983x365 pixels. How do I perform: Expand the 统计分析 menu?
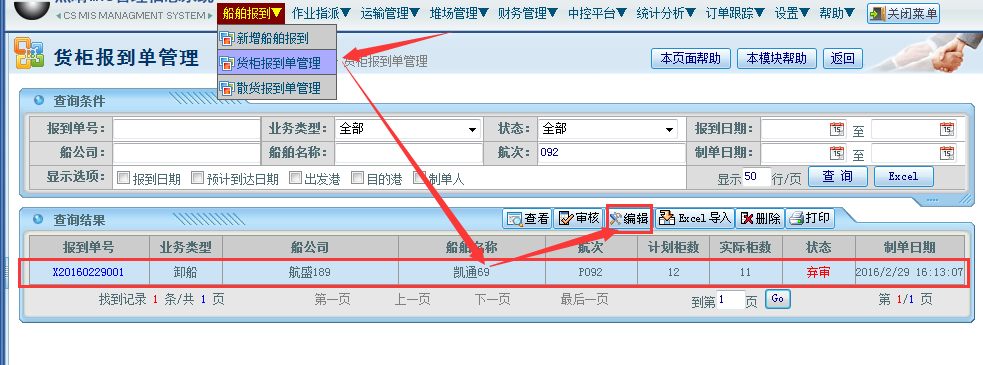click(666, 13)
